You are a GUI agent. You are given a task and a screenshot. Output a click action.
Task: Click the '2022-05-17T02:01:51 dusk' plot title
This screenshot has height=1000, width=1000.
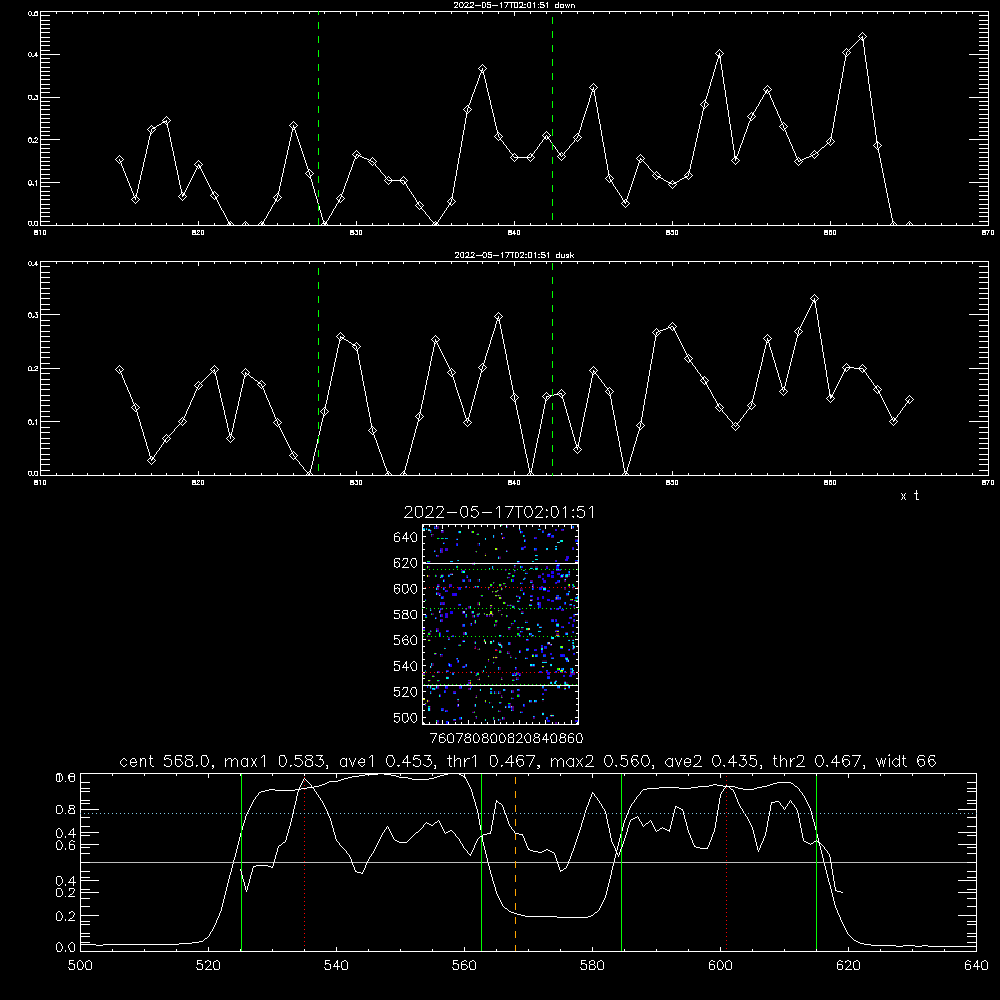pyautogui.click(x=514, y=255)
